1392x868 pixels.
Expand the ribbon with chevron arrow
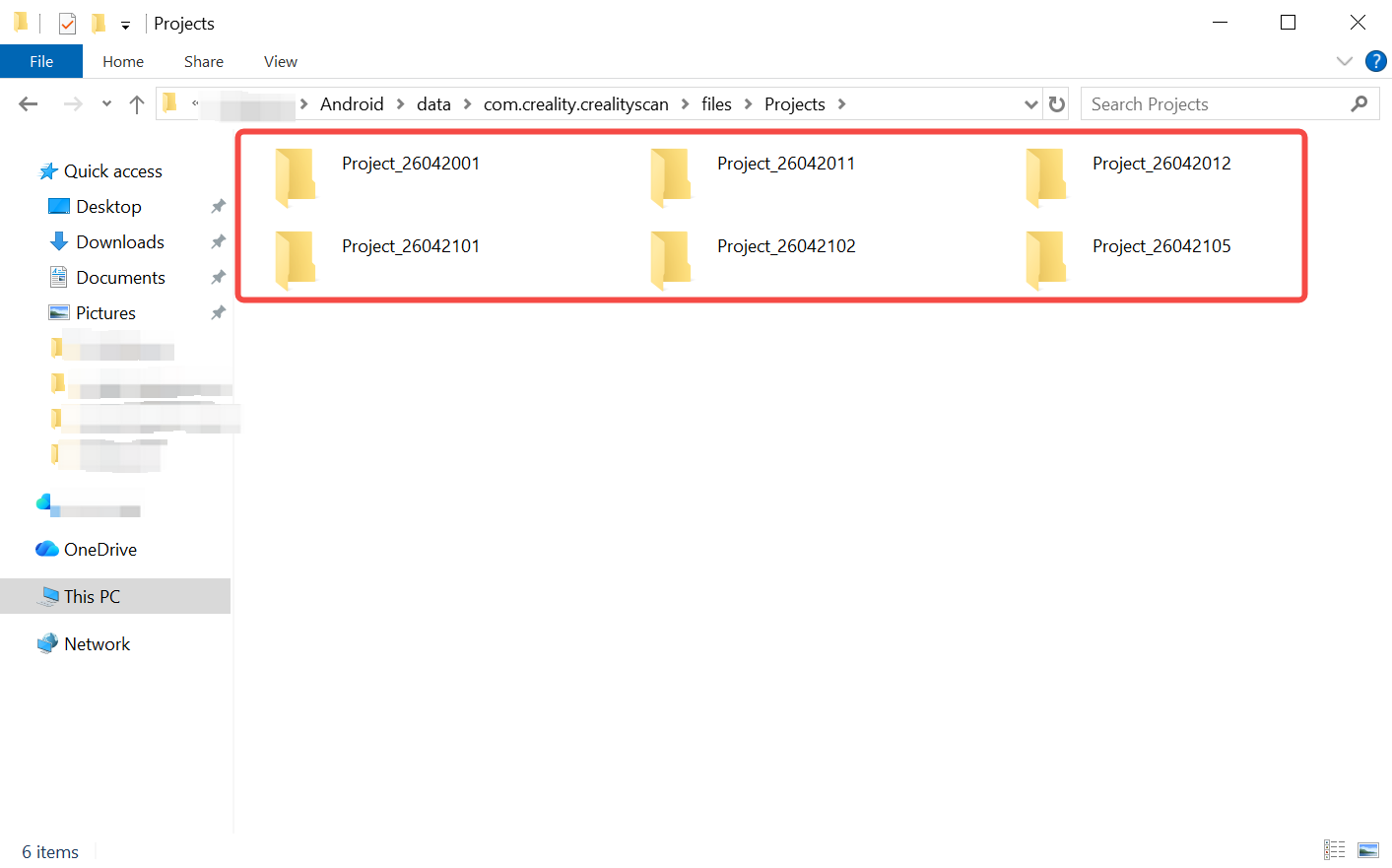pos(1344,61)
